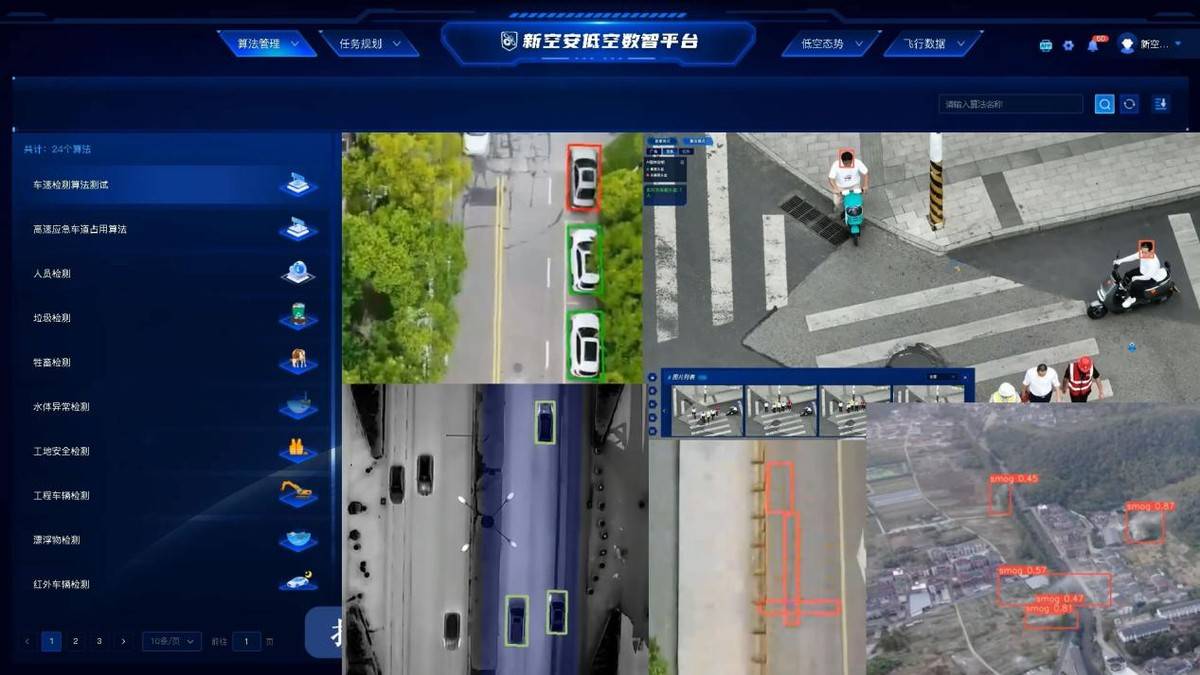This screenshot has height=675, width=1200.
Task: Go to previous page arrow
Action: [27, 641]
